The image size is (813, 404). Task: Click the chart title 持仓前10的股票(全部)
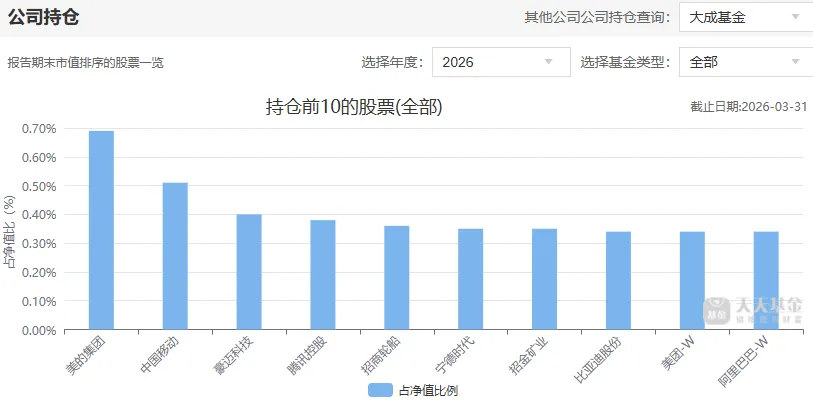tap(354, 107)
